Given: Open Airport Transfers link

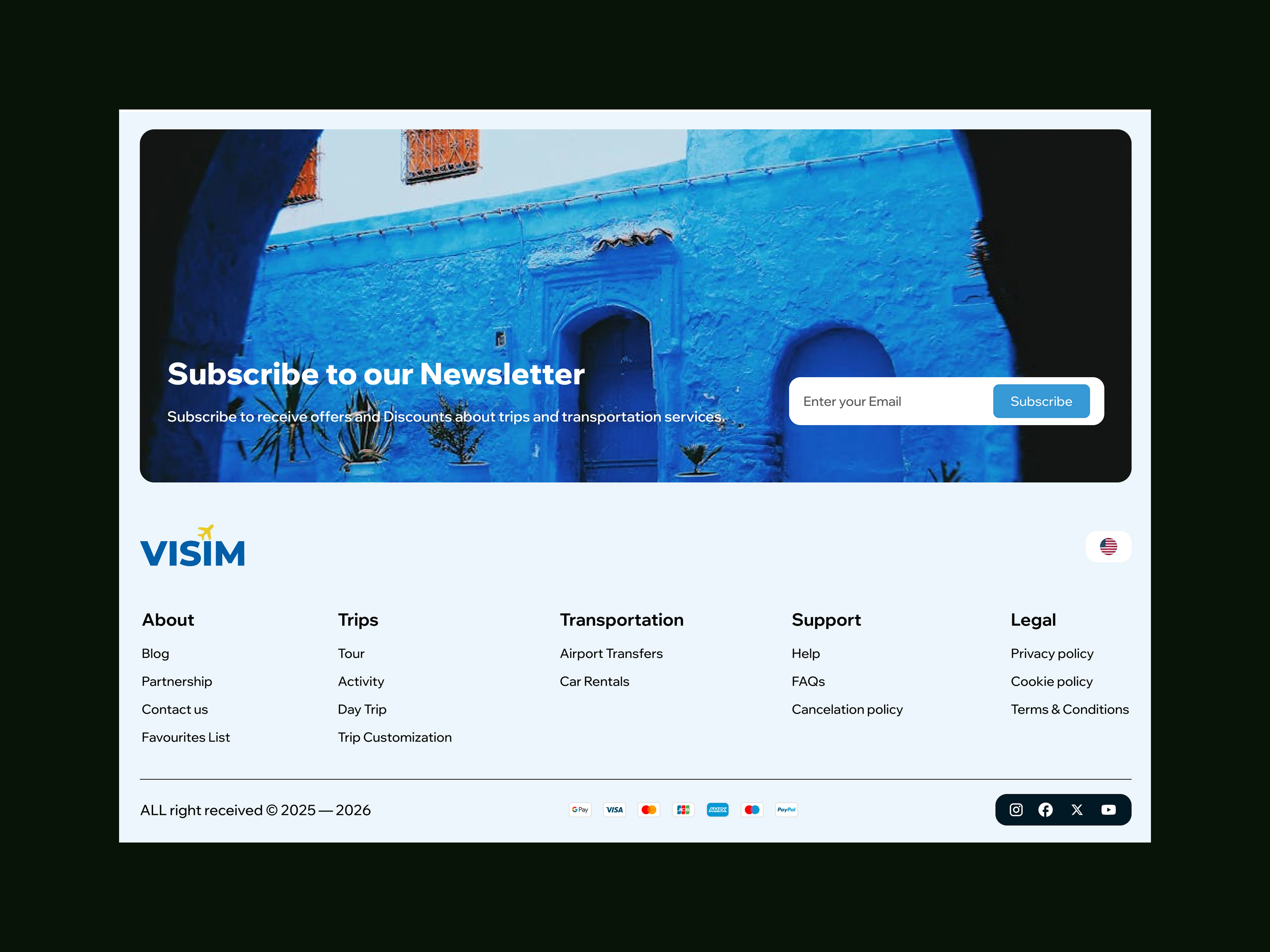Looking at the screenshot, I should click(611, 654).
